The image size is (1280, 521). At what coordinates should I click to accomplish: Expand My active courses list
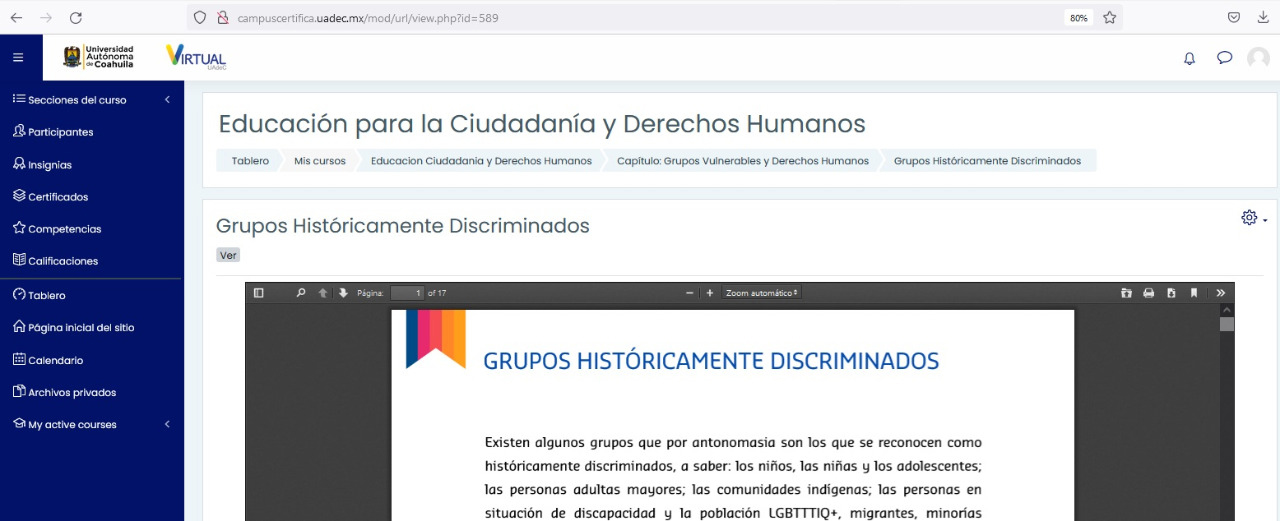point(167,424)
